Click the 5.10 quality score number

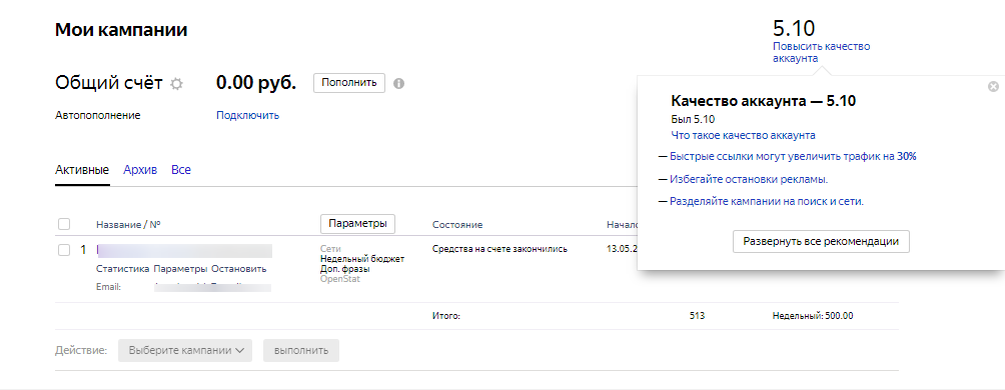(x=794, y=28)
